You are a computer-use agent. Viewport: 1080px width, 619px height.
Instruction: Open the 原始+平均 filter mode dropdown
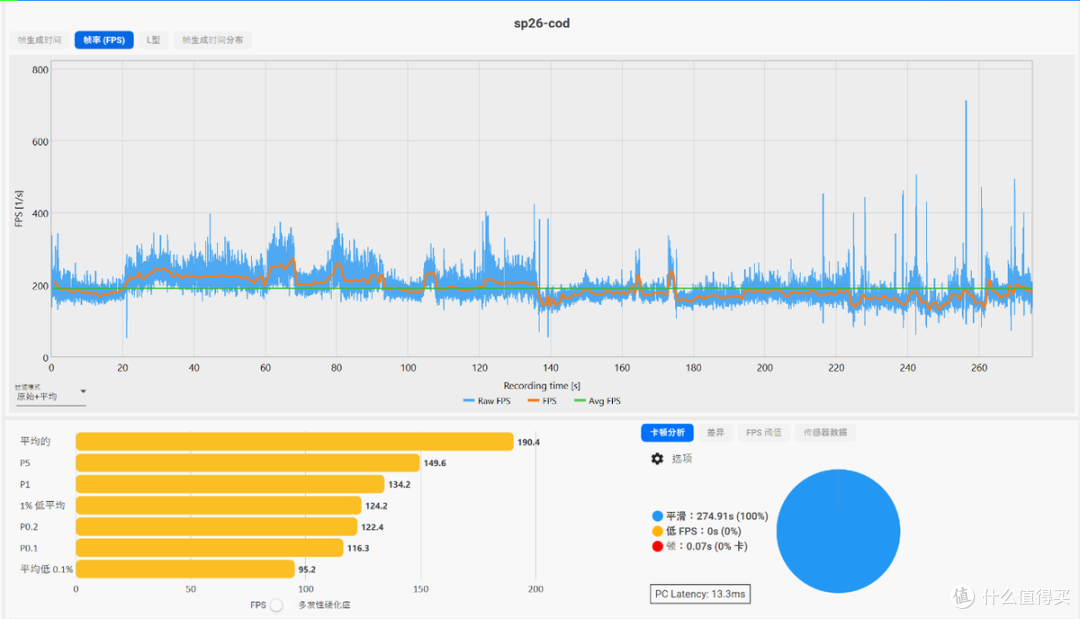click(51, 395)
